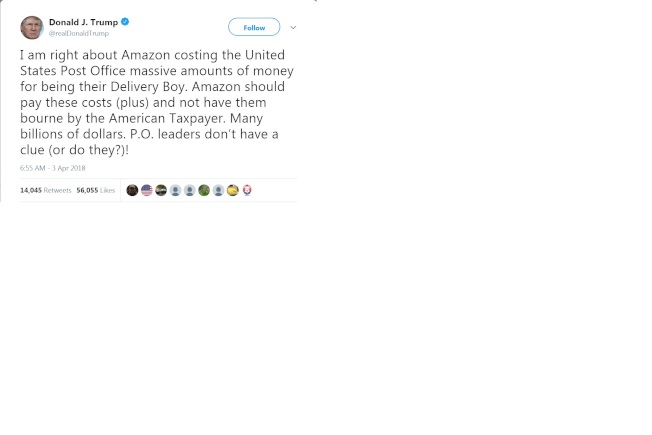The width and height of the screenshot is (652, 435).
Task: Select the first default gray silhouette avatar
Action: [175, 190]
